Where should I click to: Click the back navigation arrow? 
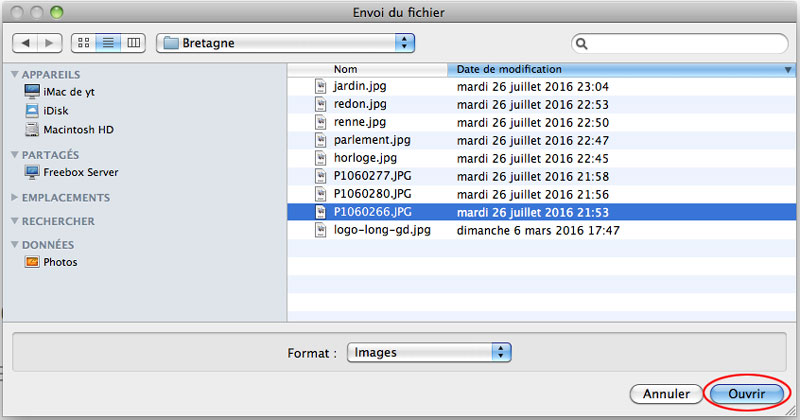(25, 43)
